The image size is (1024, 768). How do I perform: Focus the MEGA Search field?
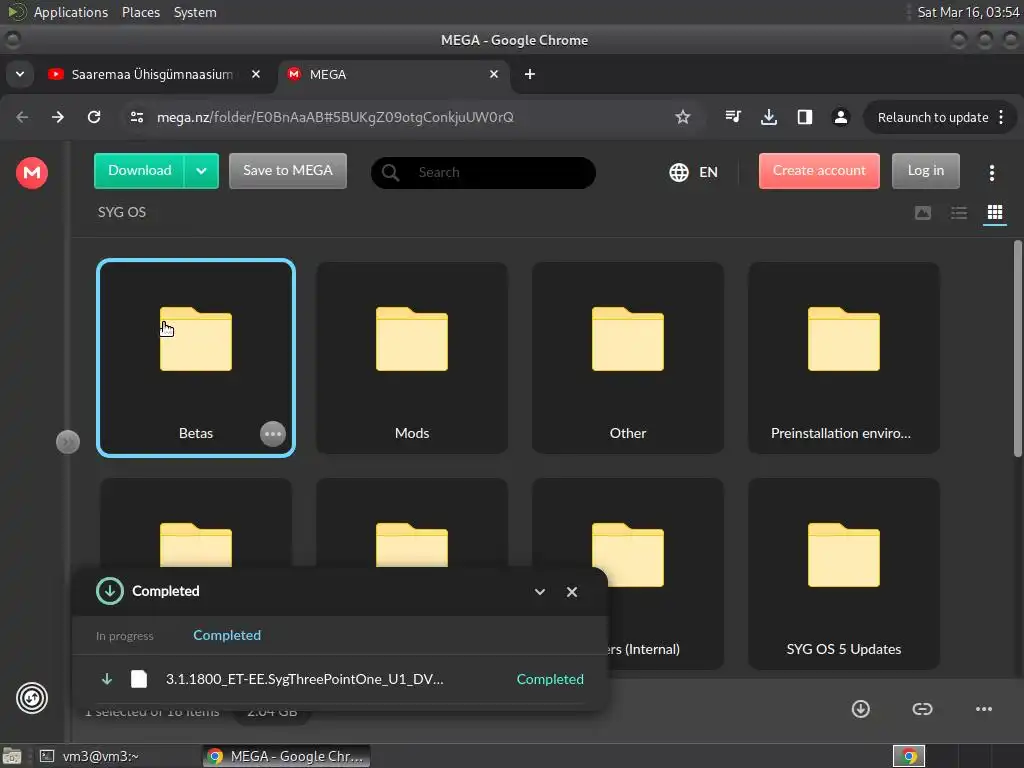click(483, 172)
